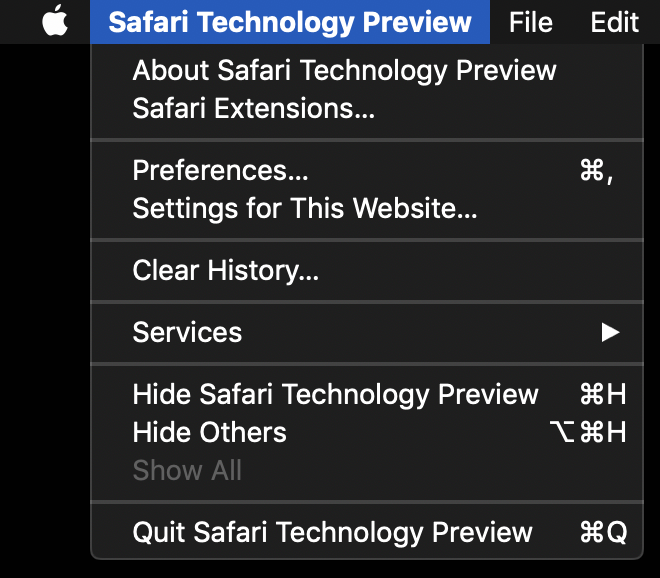Viewport: 660px width, 578px height.
Task: Expand the Services submenu
Action: coord(367,332)
